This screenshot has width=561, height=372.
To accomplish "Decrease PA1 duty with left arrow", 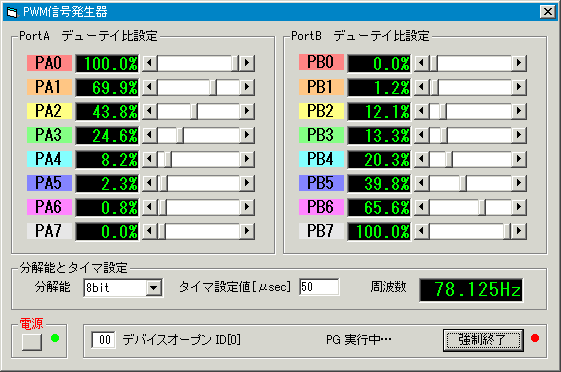I will (x=150, y=87).
